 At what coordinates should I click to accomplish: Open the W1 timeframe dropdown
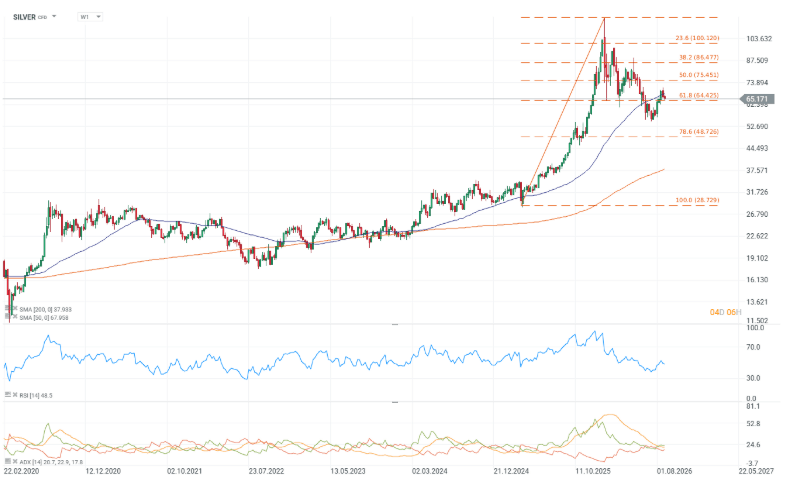90,17
